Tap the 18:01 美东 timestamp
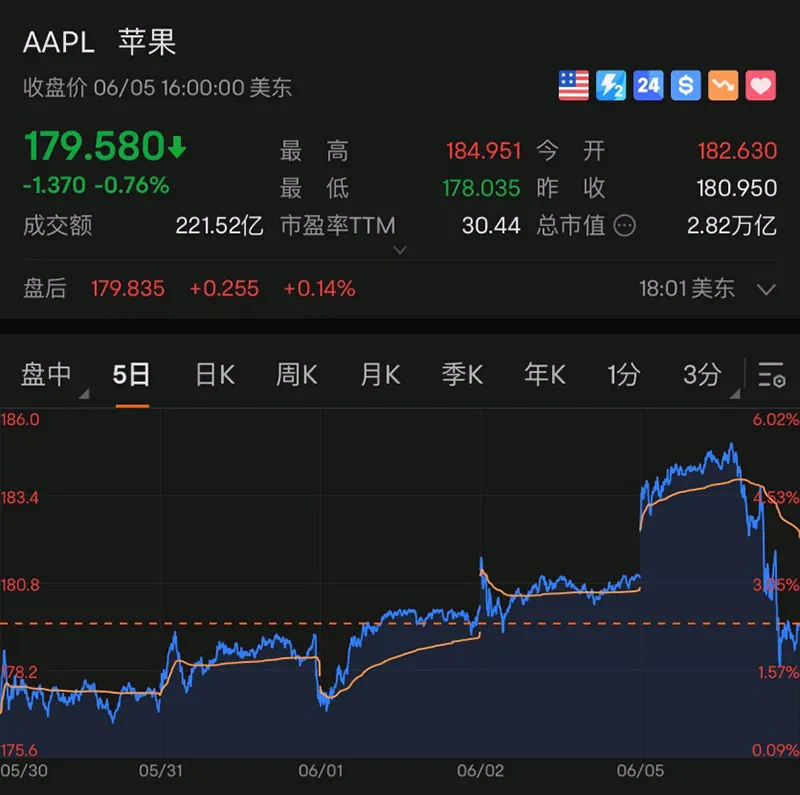800x795 pixels. click(x=687, y=289)
